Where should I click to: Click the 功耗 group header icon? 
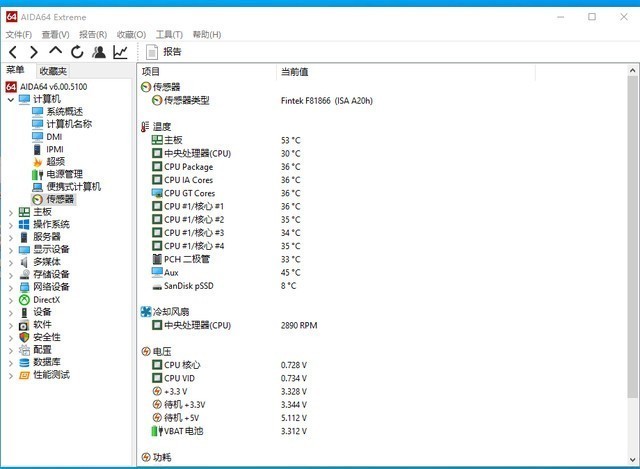pyautogui.click(x=146, y=457)
